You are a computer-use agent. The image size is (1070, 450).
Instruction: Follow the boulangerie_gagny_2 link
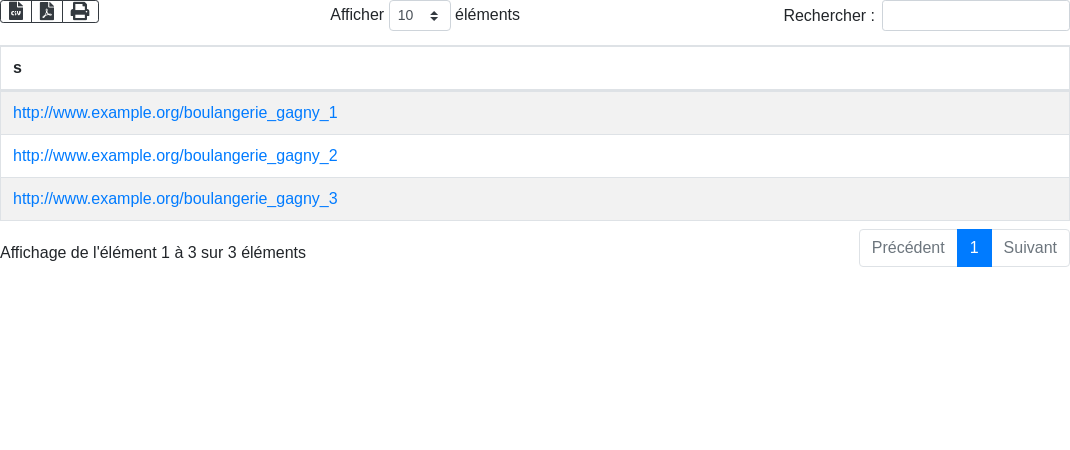[x=175, y=156]
